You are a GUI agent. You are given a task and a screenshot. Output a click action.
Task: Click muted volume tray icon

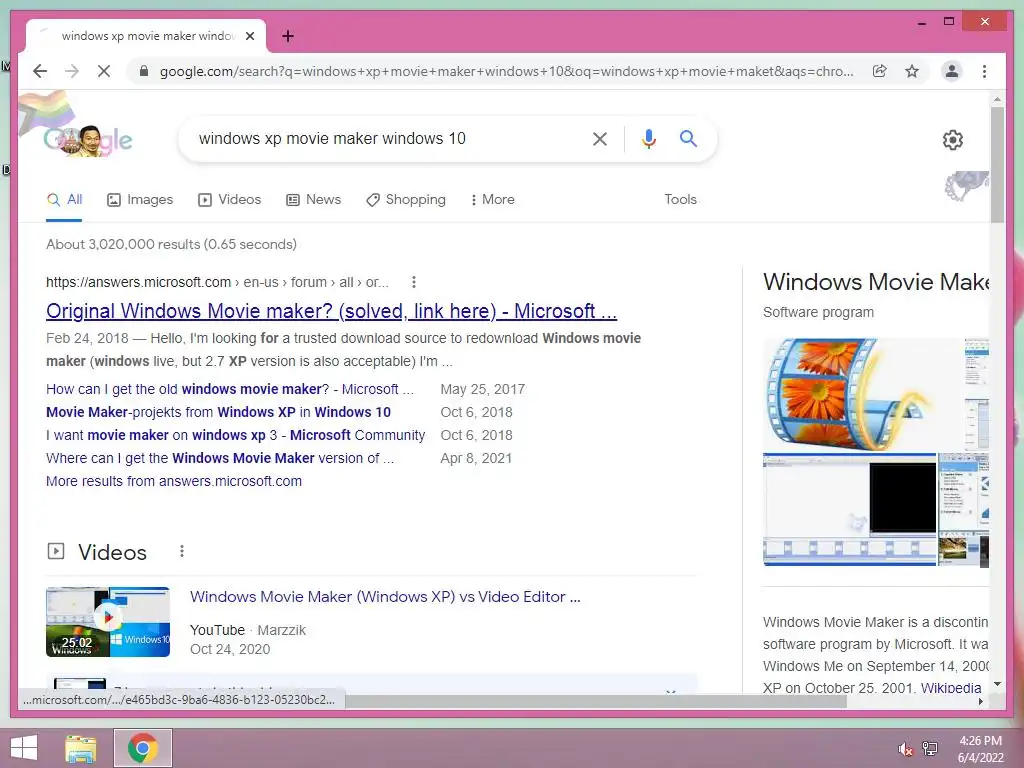tap(905, 749)
